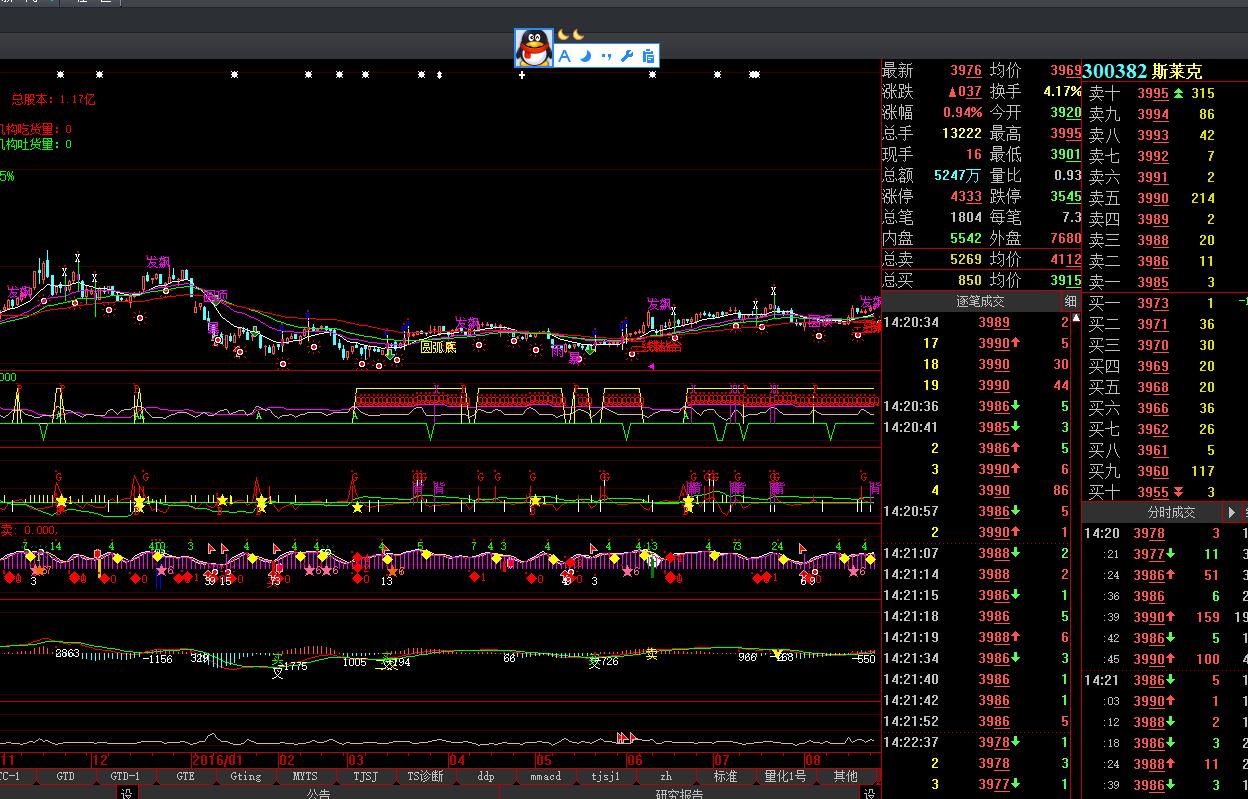
Task: Click the blue moon icon in QQ toolbar
Action: pos(586,56)
